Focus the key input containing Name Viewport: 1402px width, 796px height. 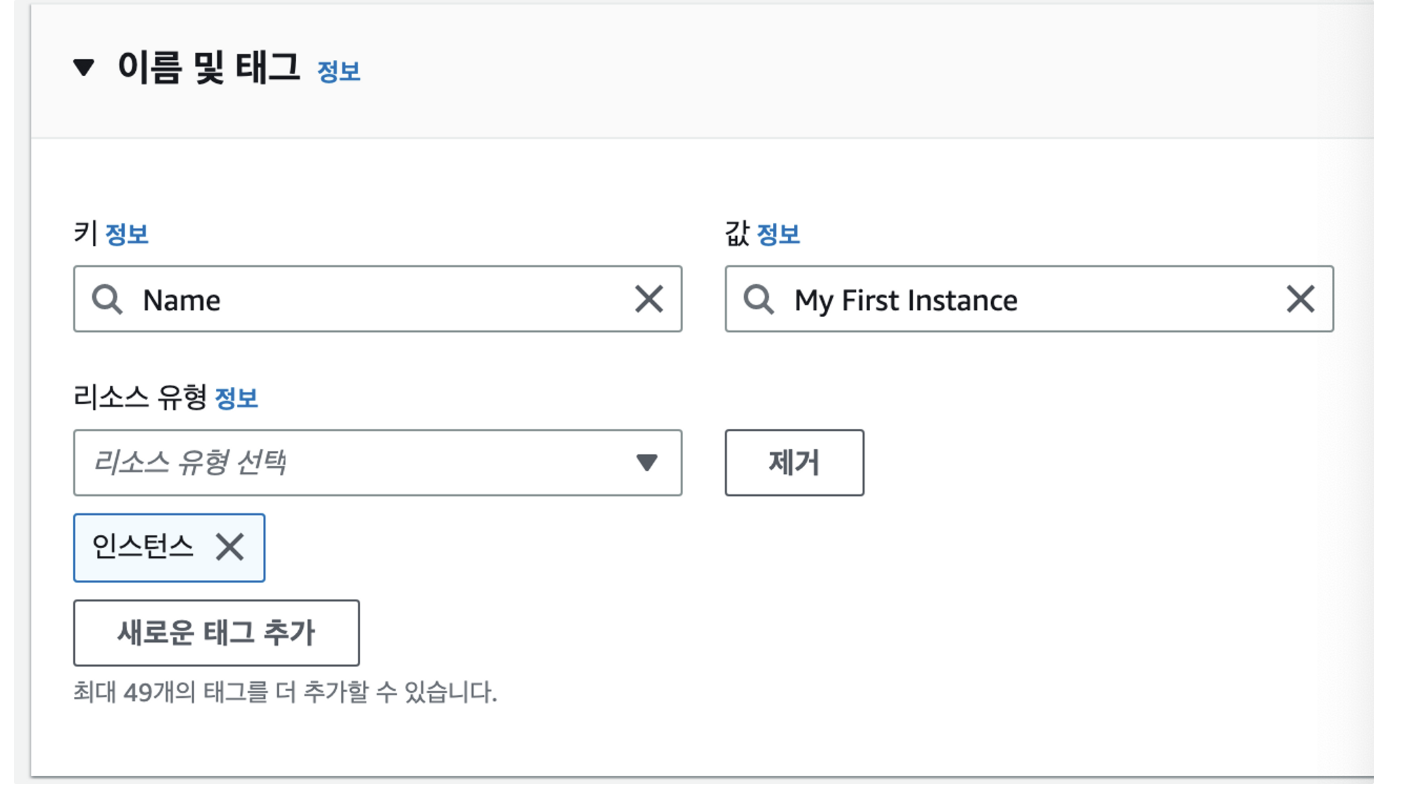pos(378,299)
